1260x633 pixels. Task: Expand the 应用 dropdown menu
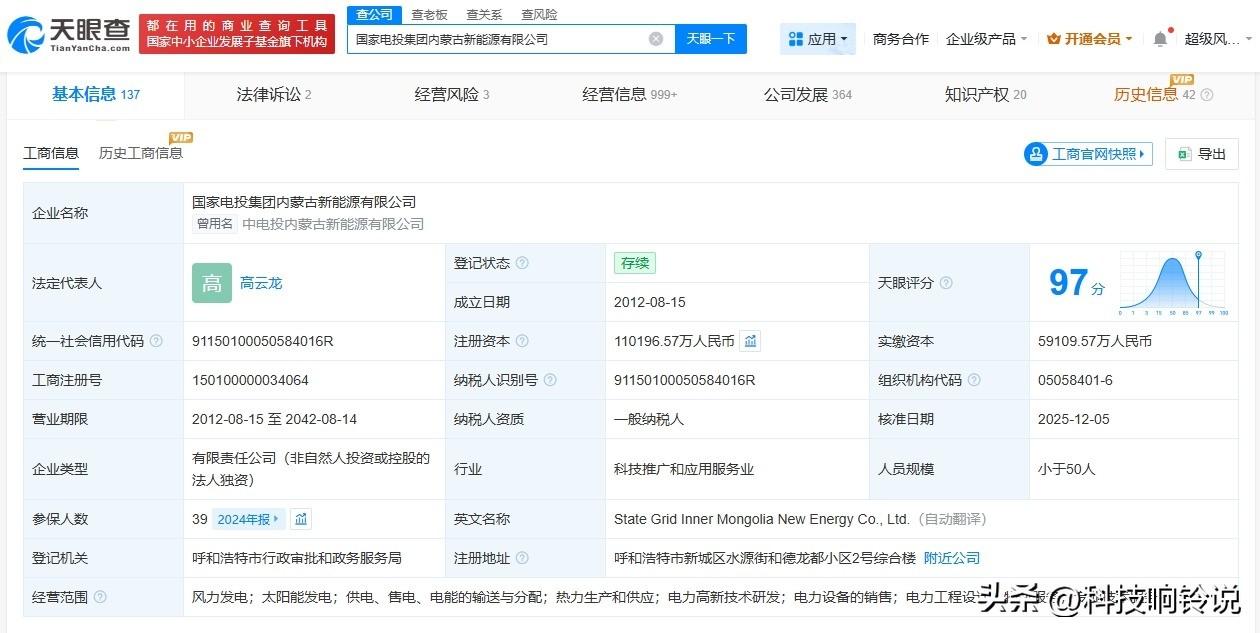coord(818,39)
